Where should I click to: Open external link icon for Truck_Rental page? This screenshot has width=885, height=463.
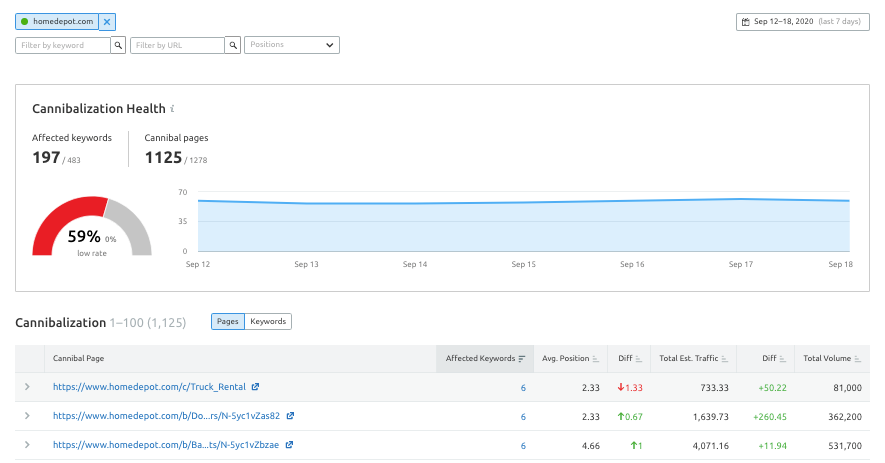255,387
